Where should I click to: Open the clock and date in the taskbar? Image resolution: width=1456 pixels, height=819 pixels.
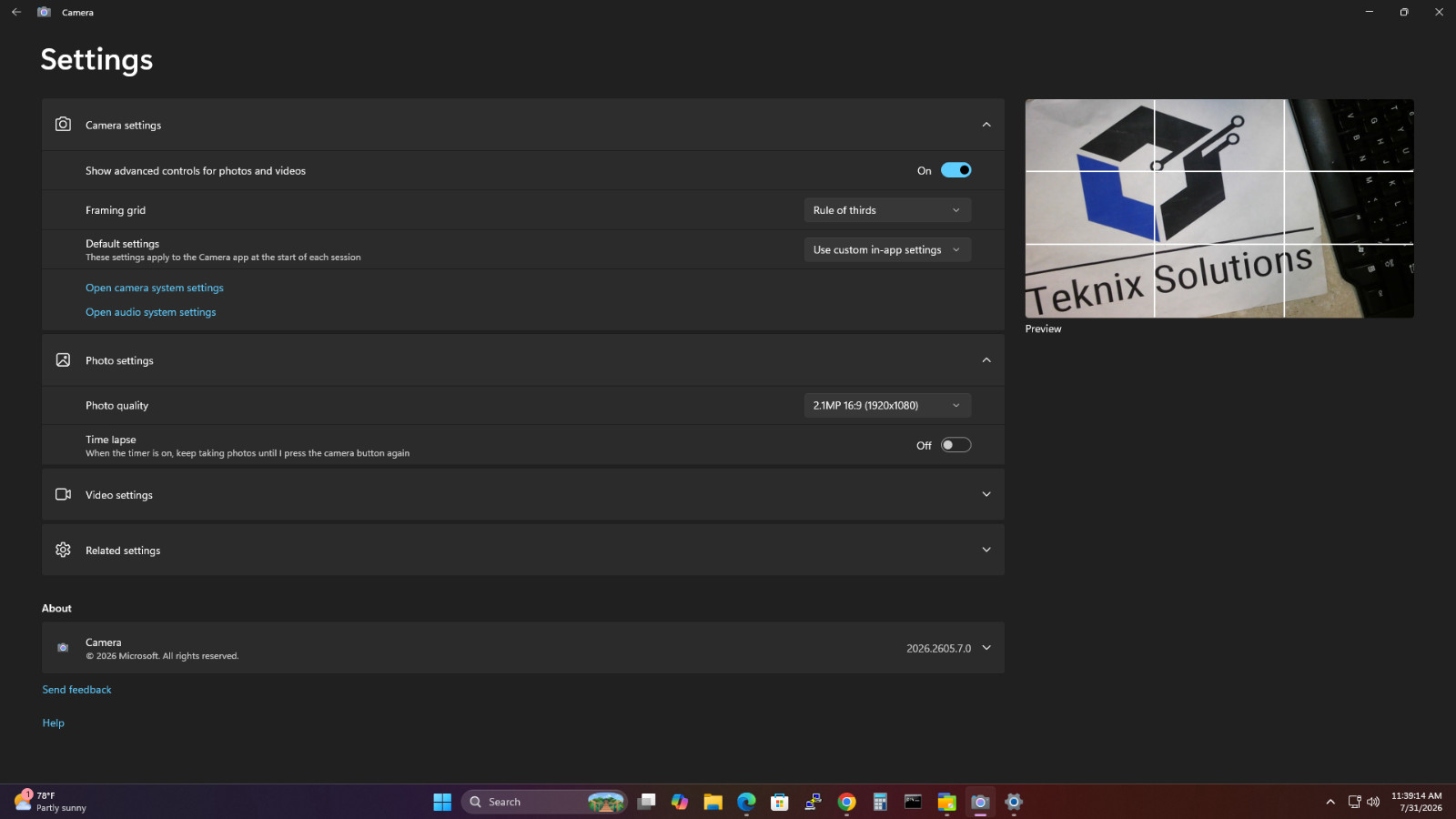pos(1417,802)
